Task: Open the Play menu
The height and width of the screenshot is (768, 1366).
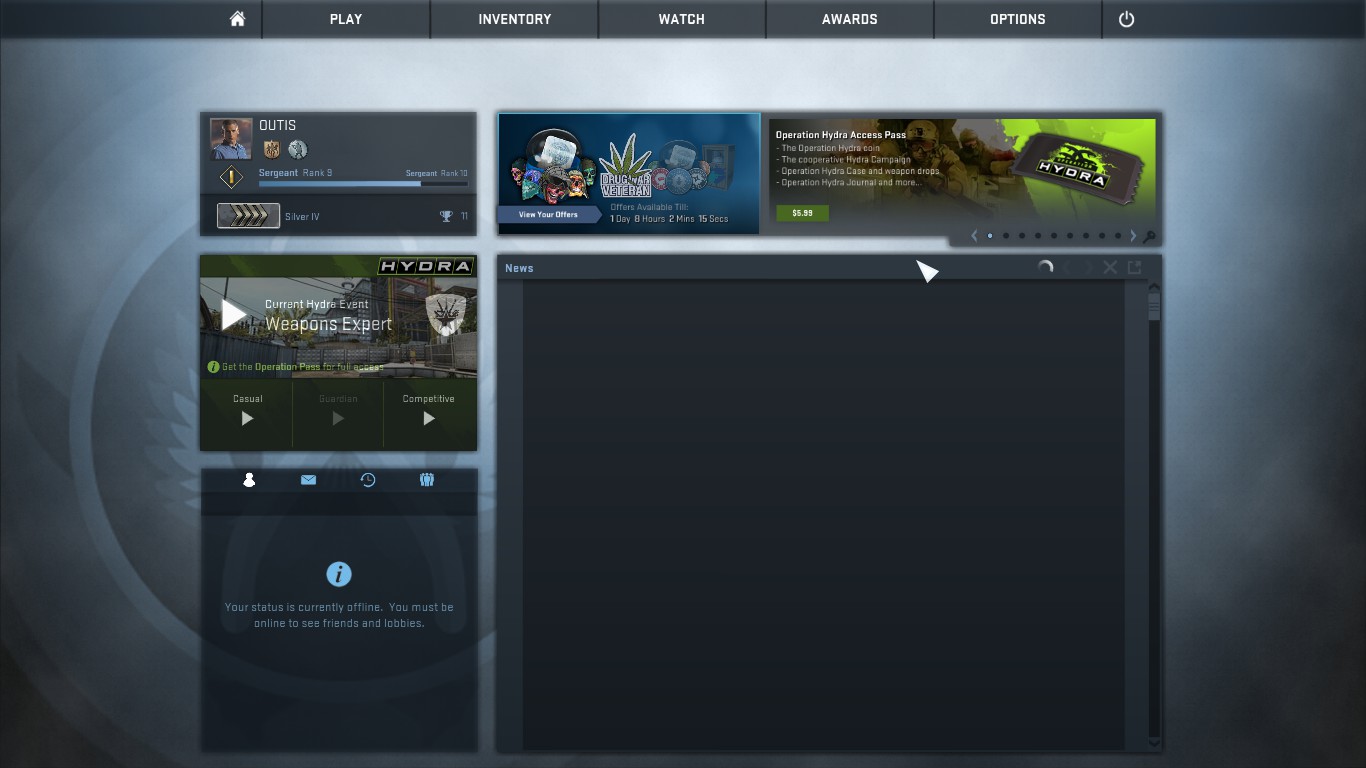Action: [346, 19]
